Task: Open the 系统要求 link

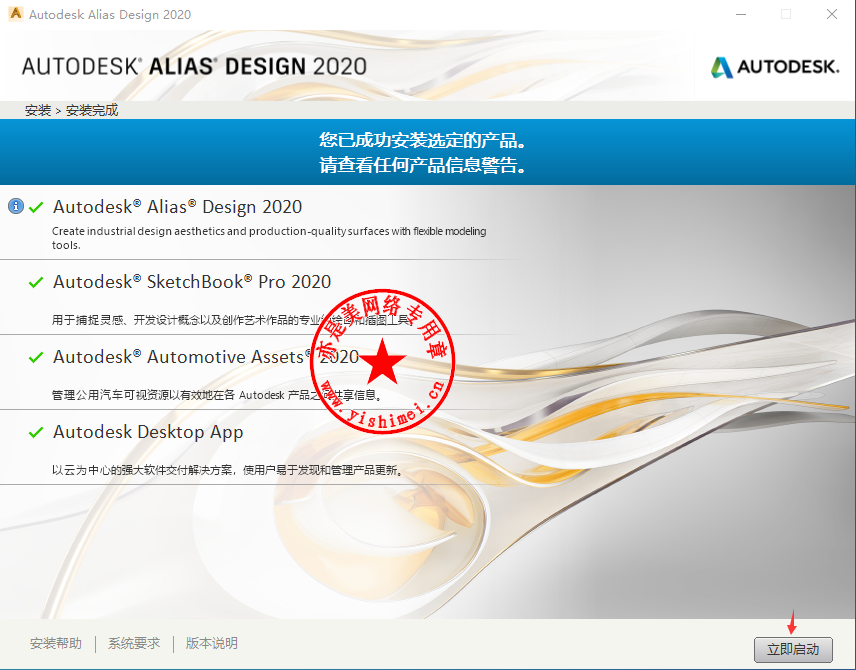Action: pos(134,643)
